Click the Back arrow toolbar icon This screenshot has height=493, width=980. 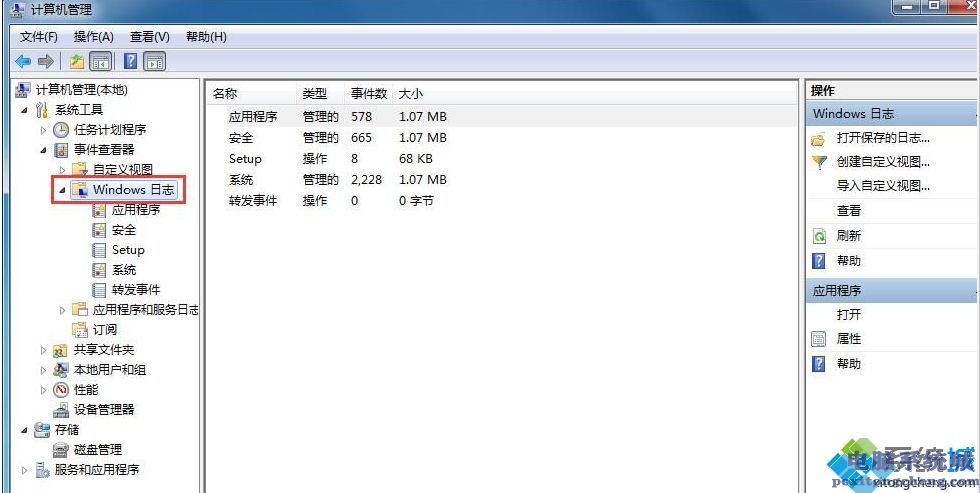click(x=23, y=61)
